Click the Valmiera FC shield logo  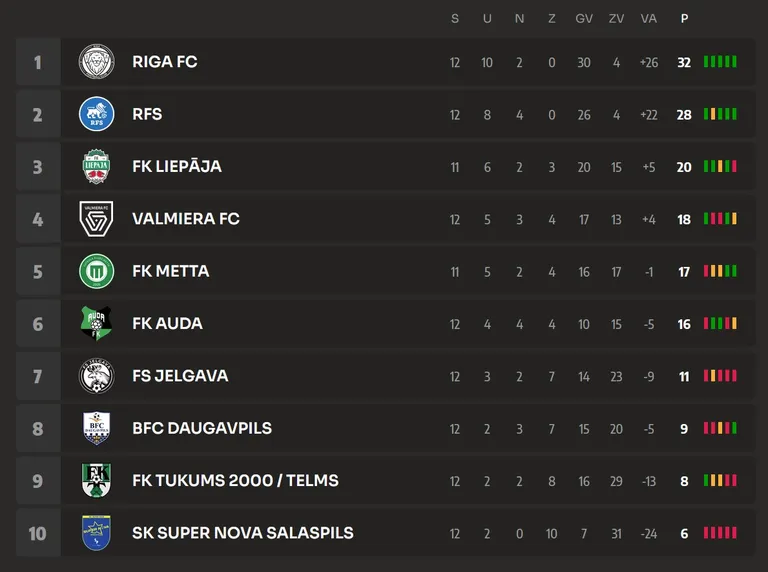click(x=96, y=219)
